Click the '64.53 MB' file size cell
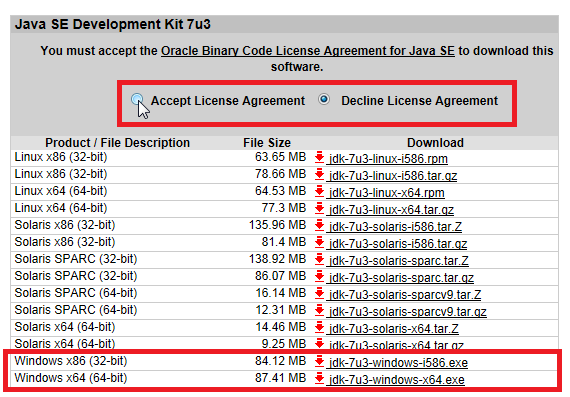This screenshot has height=397, width=570. click(x=280, y=191)
